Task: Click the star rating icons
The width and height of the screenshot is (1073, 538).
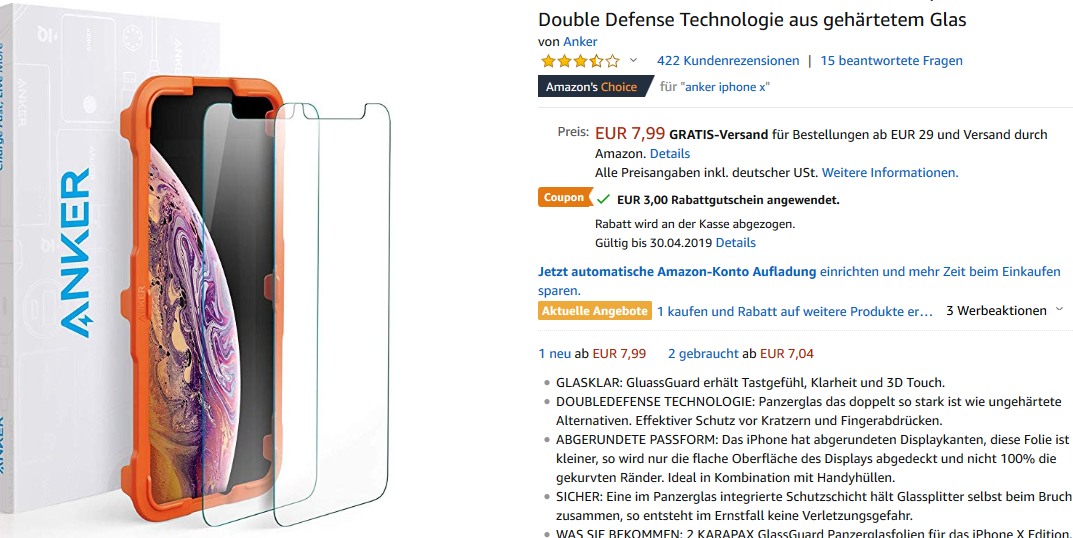Action: [580, 61]
